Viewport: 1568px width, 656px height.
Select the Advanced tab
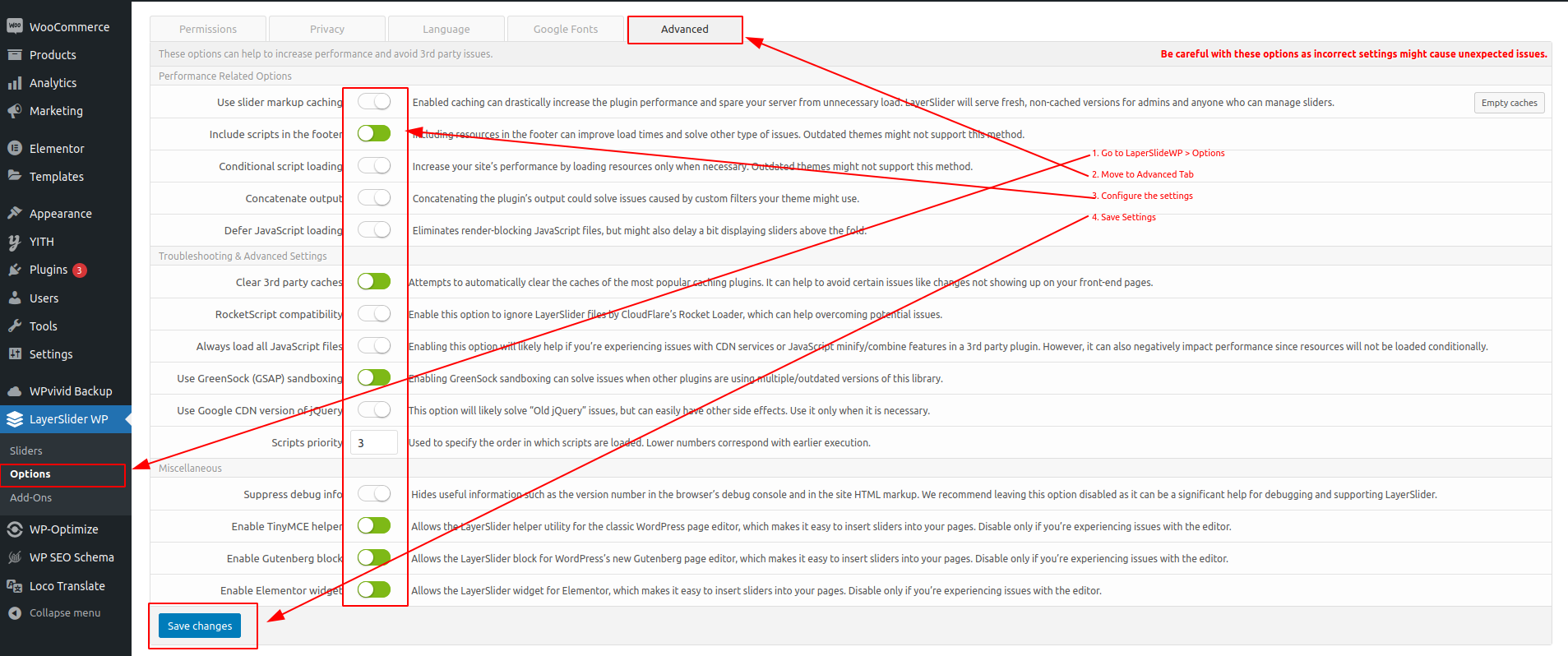click(685, 29)
